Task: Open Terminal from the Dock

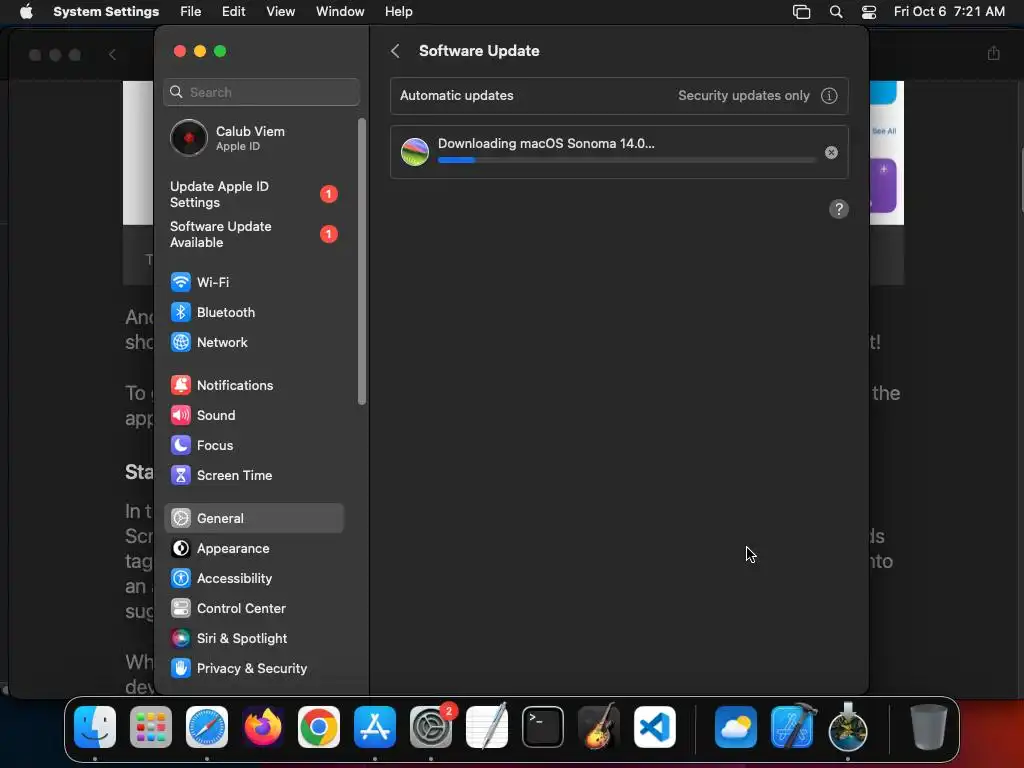Action: pyautogui.click(x=543, y=727)
